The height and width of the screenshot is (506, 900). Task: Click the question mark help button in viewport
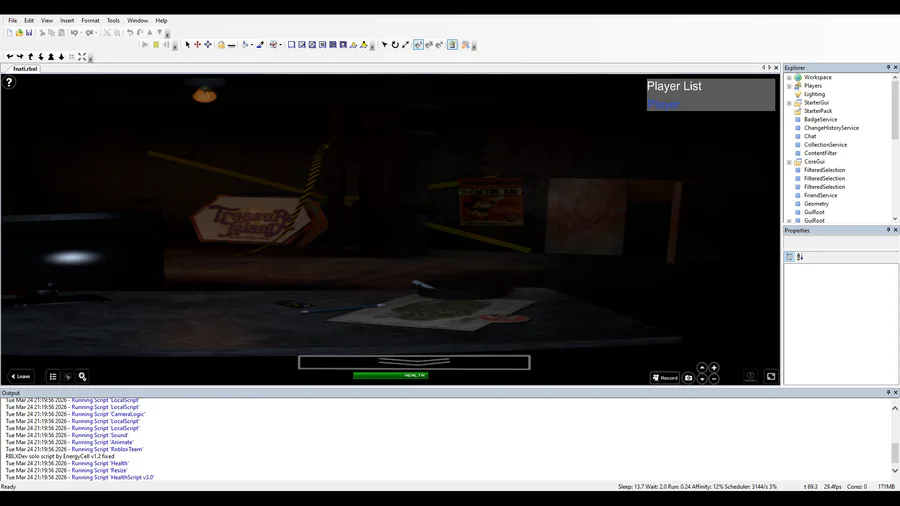(9, 83)
